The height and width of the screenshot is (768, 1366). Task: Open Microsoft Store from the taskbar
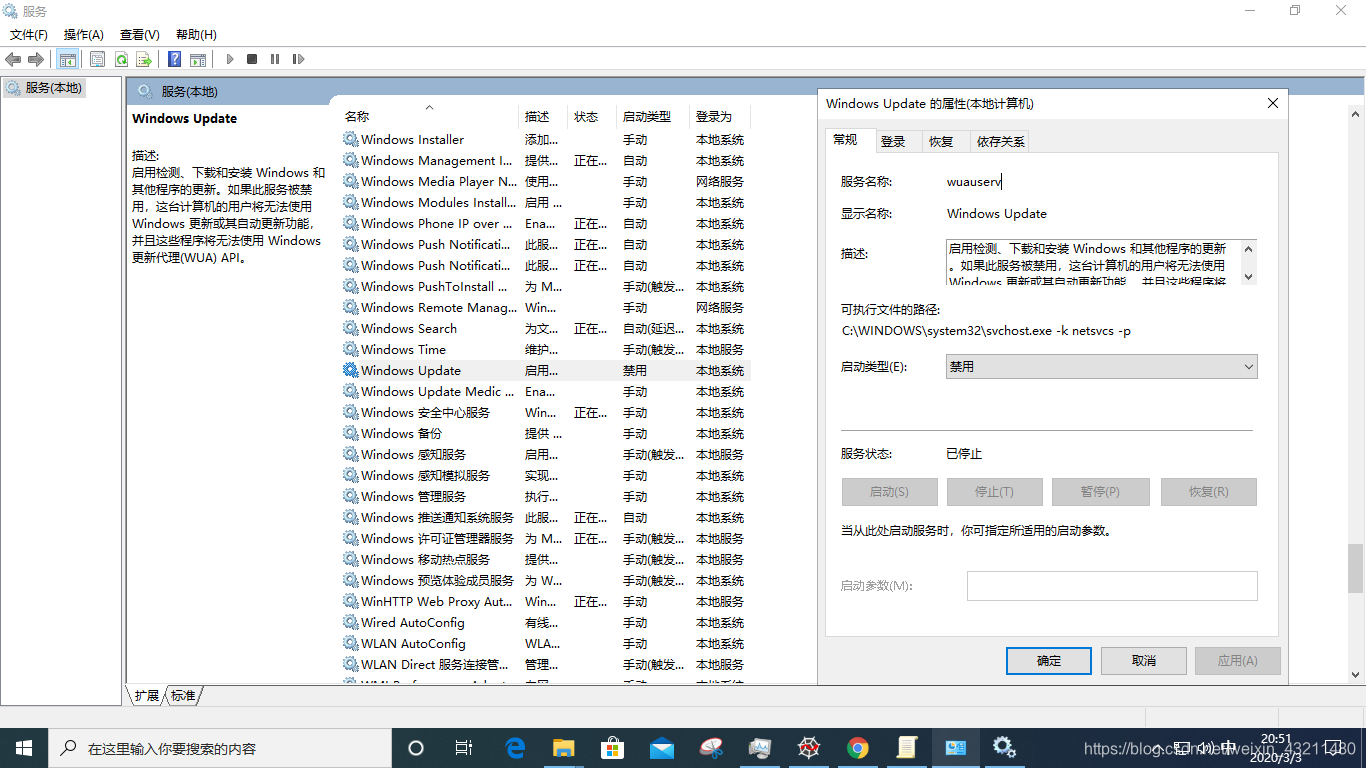(x=613, y=748)
